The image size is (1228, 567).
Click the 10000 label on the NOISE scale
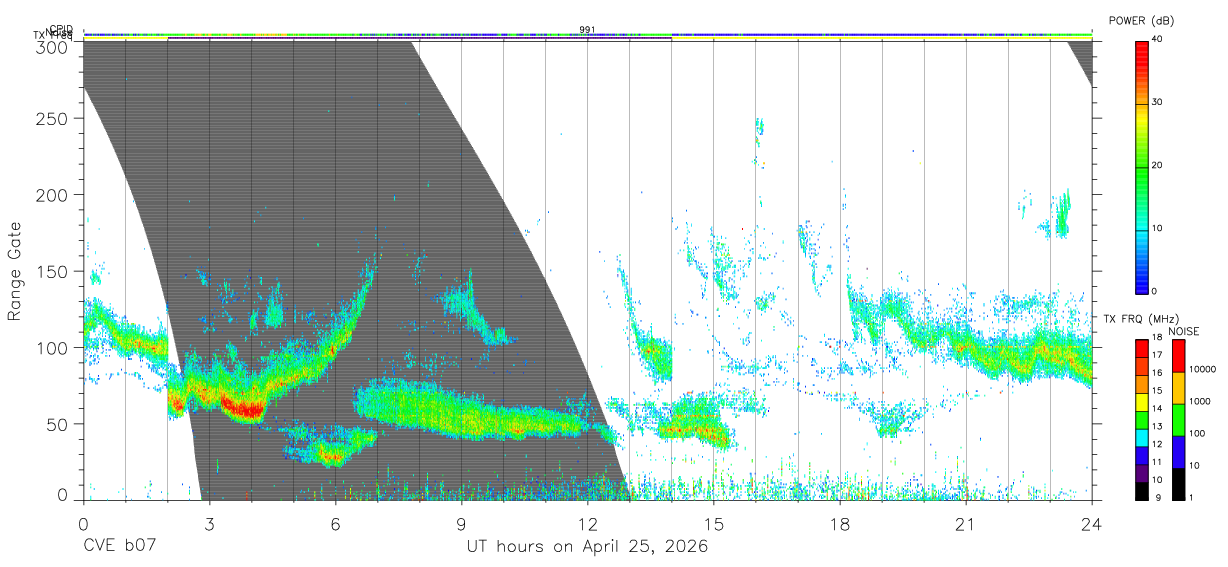click(1201, 370)
